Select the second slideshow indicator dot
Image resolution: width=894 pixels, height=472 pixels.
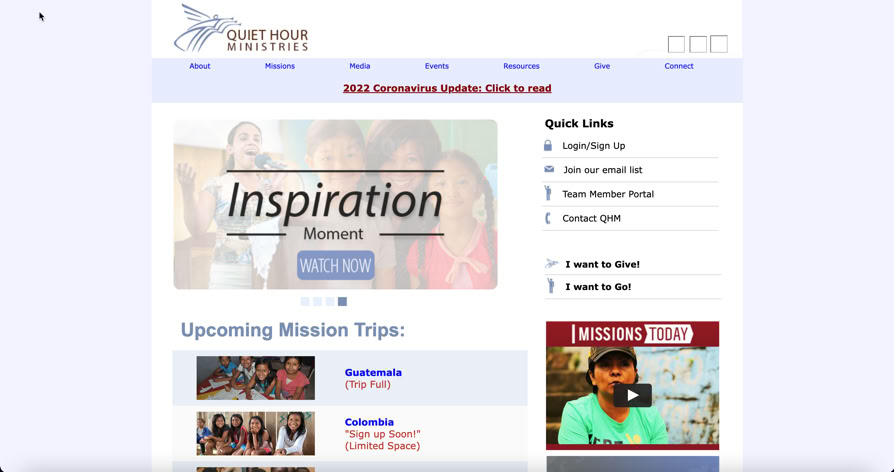pos(318,302)
